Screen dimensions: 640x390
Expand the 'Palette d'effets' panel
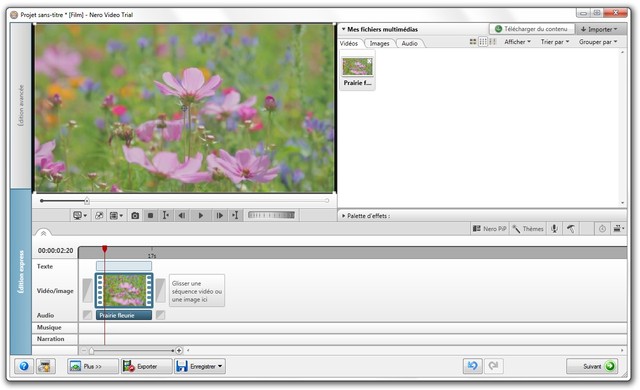344,216
